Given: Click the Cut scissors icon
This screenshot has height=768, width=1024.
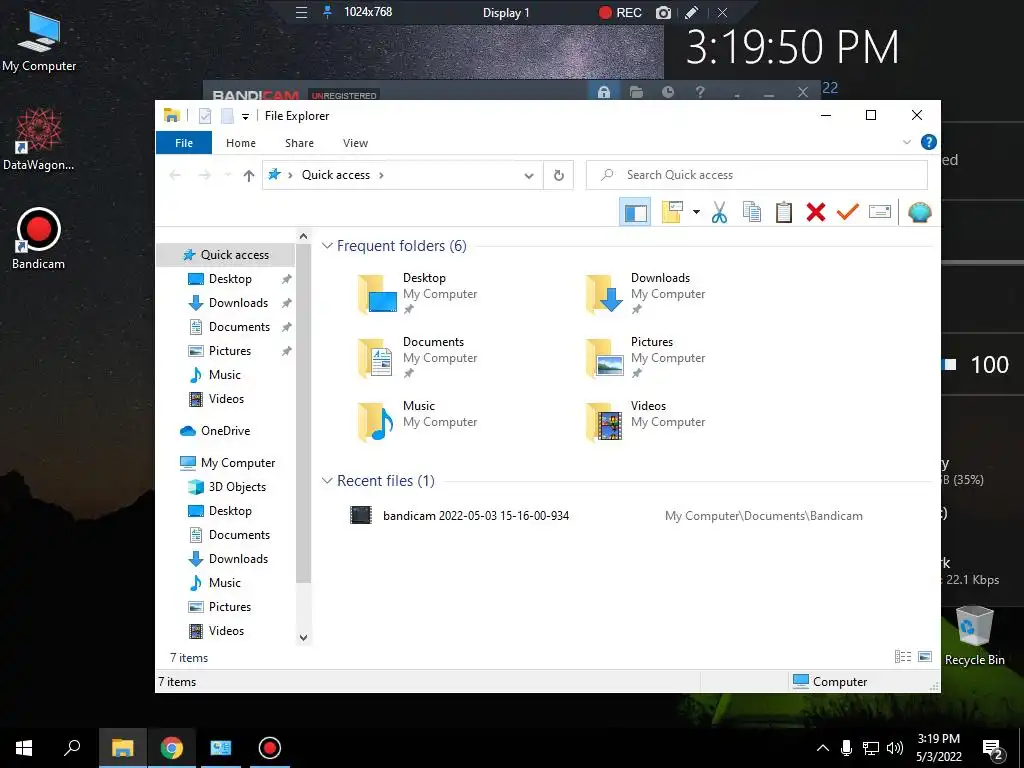Looking at the screenshot, I should (719, 212).
